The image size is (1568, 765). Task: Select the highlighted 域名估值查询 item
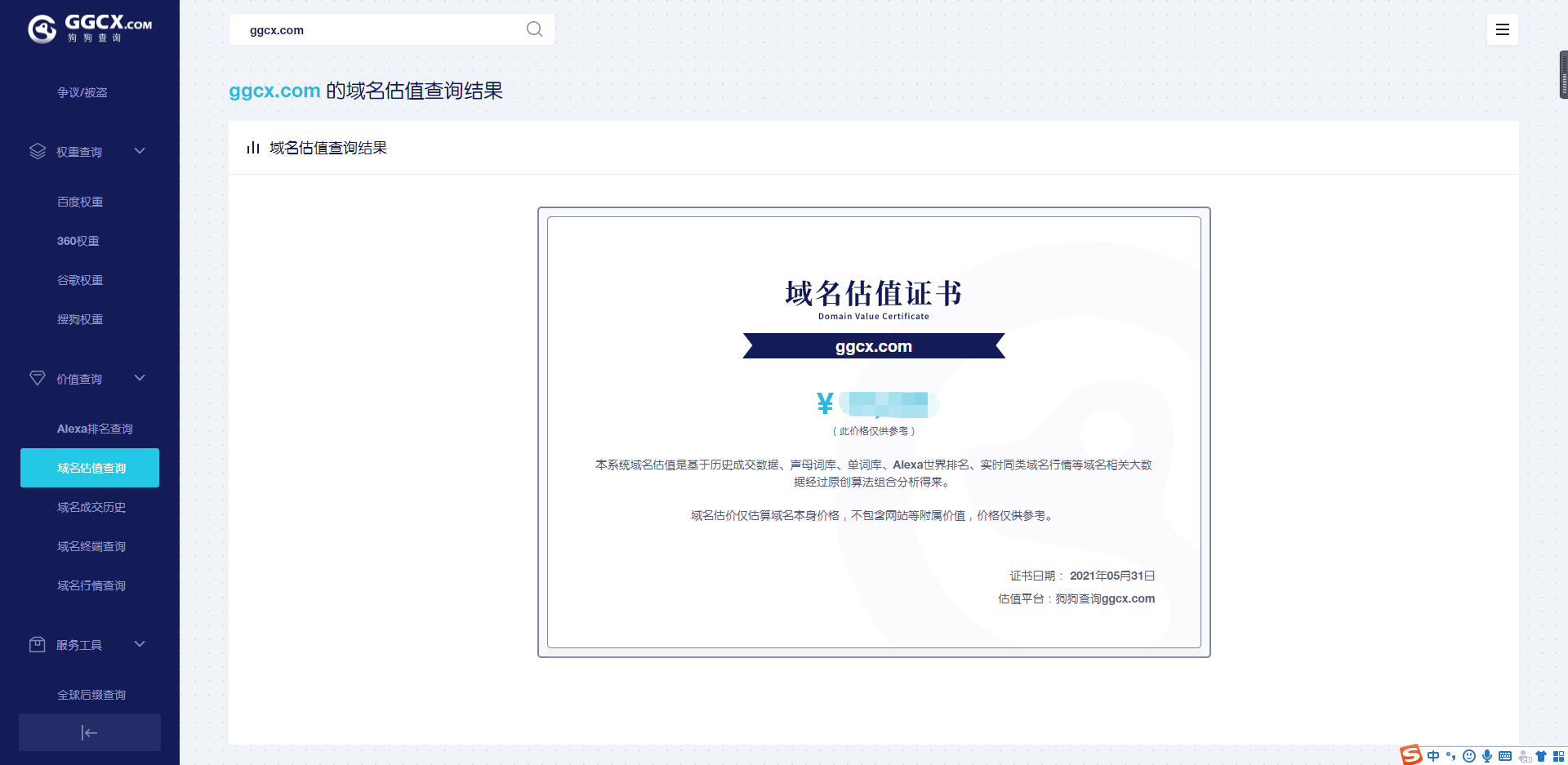tap(90, 468)
